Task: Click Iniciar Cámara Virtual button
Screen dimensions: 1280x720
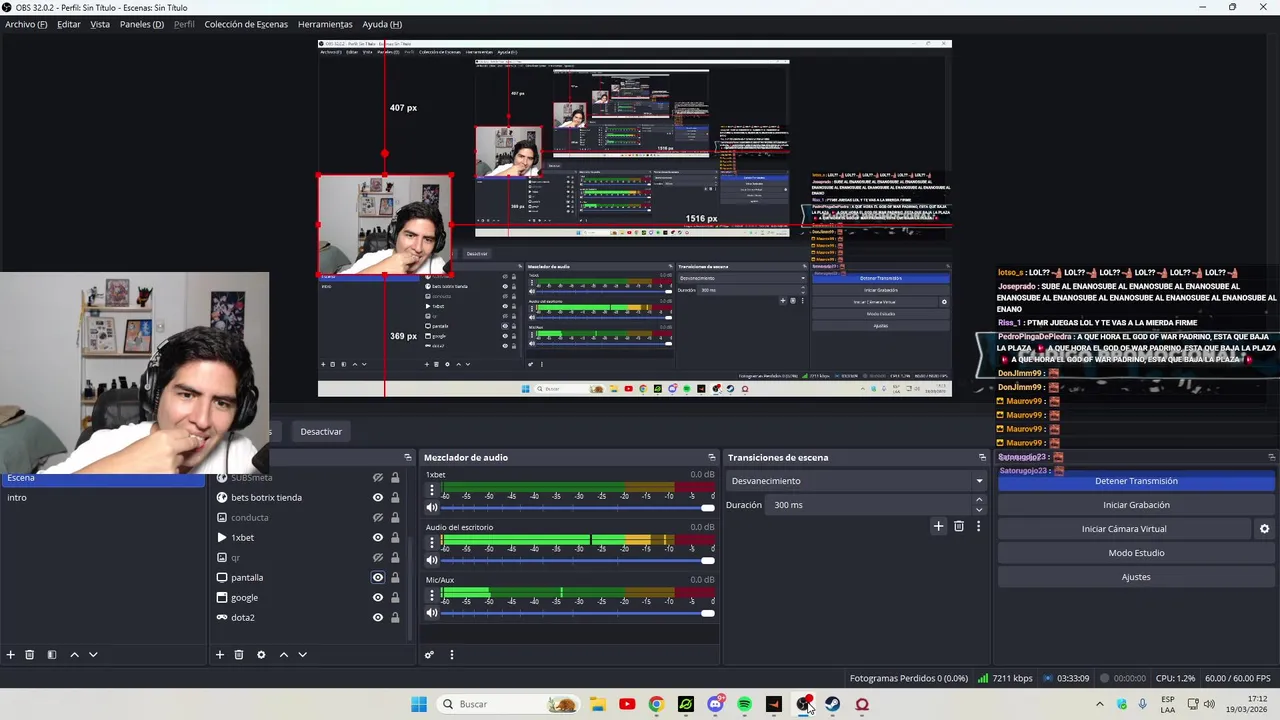Action: (x=1124, y=529)
